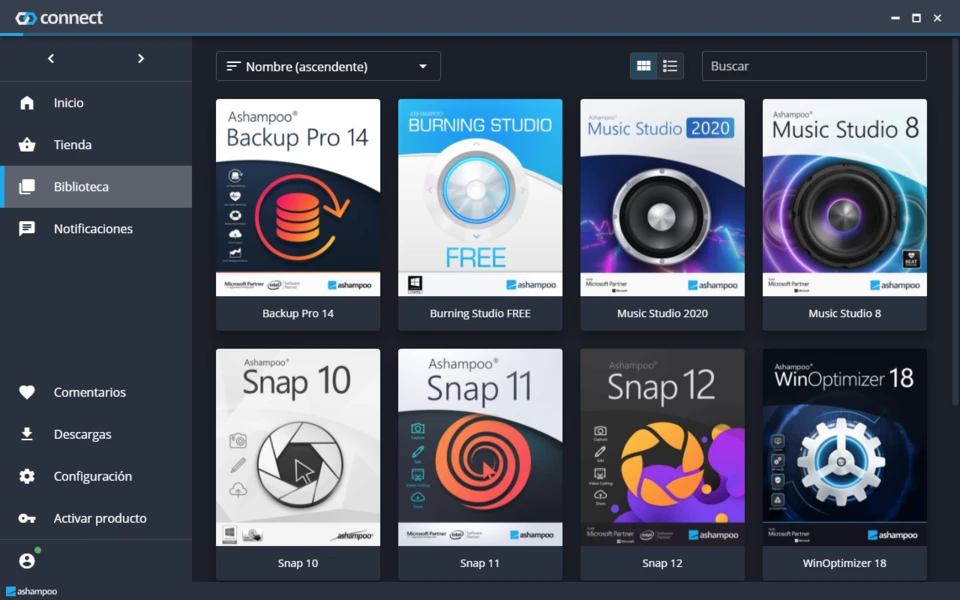Screen dimensions: 960x600
Task: Open the Inicio menu item
Action: pos(96,103)
